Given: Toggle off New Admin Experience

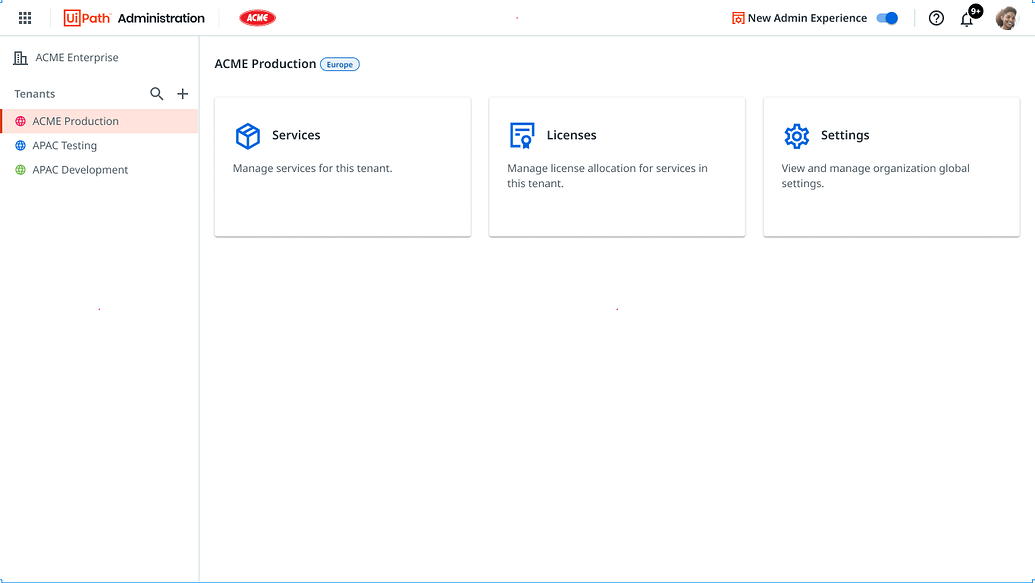Looking at the screenshot, I should (x=886, y=18).
